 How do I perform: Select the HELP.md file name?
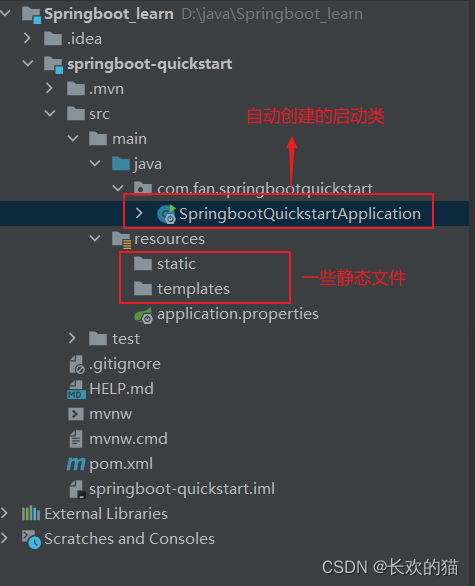coord(121,389)
